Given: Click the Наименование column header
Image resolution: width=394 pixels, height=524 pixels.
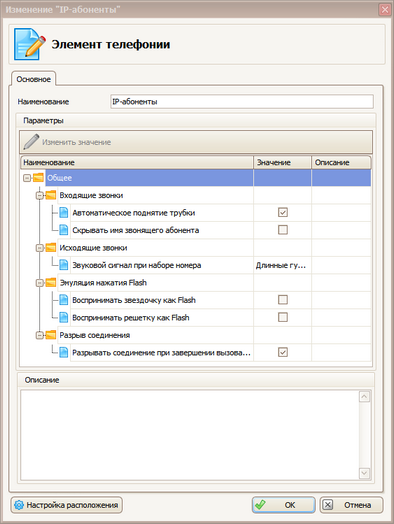Looking at the screenshot, I should 137,162.
